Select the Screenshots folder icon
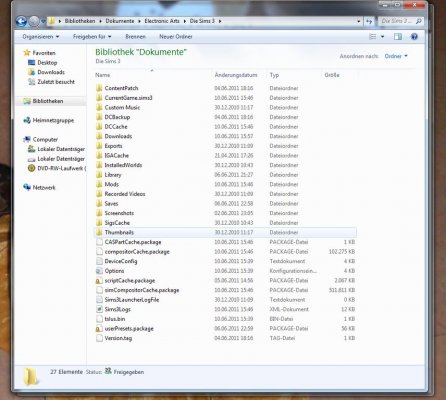446x400 pixels. pos(99,213)
